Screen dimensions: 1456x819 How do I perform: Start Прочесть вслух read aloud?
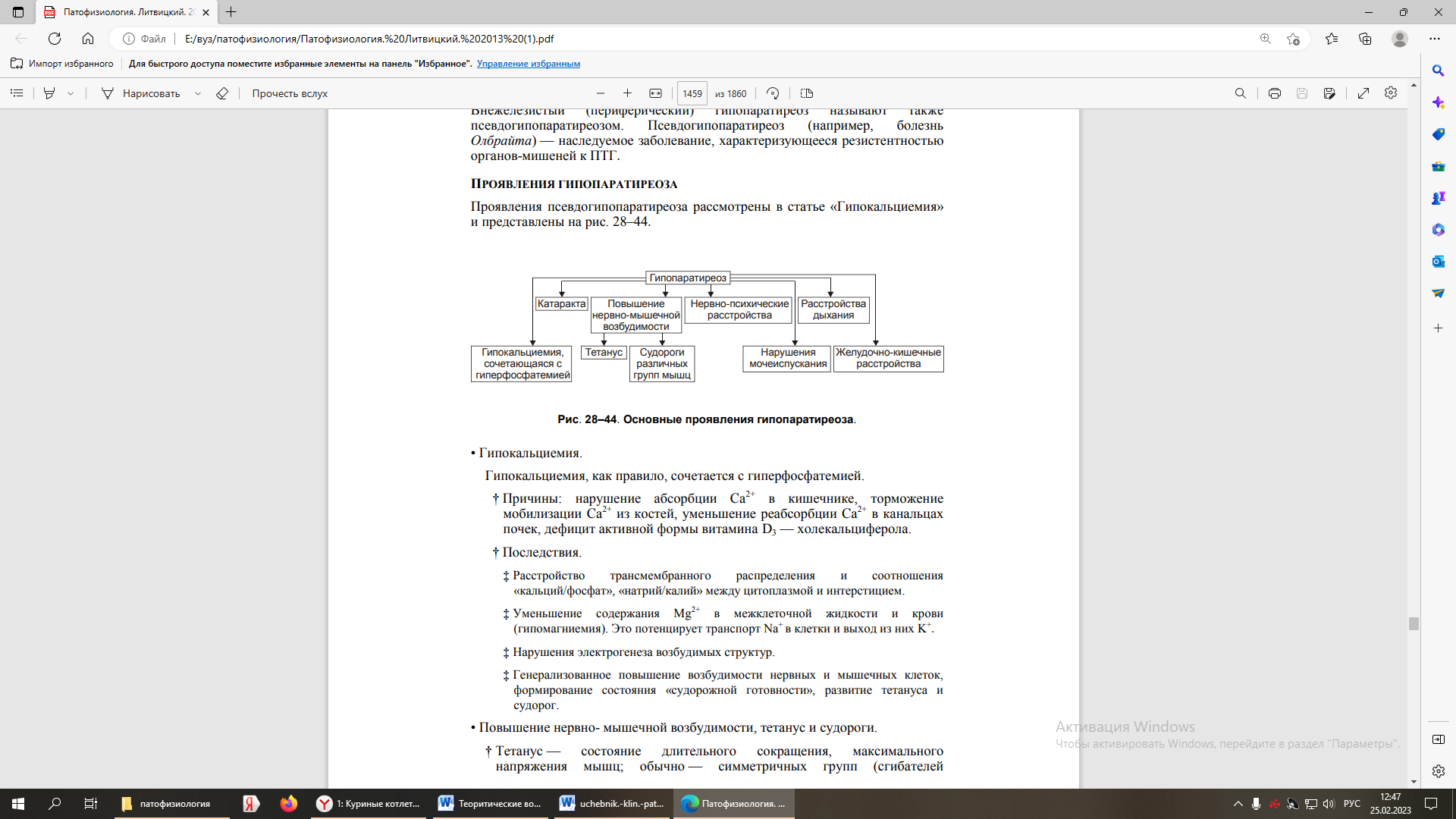pyautogui.click(x=290, y=93)
